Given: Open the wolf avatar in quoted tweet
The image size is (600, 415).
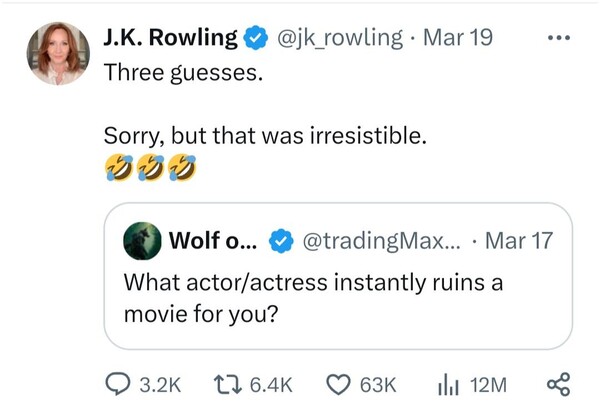Looking at the screenshot, I should tap(142, 241).
